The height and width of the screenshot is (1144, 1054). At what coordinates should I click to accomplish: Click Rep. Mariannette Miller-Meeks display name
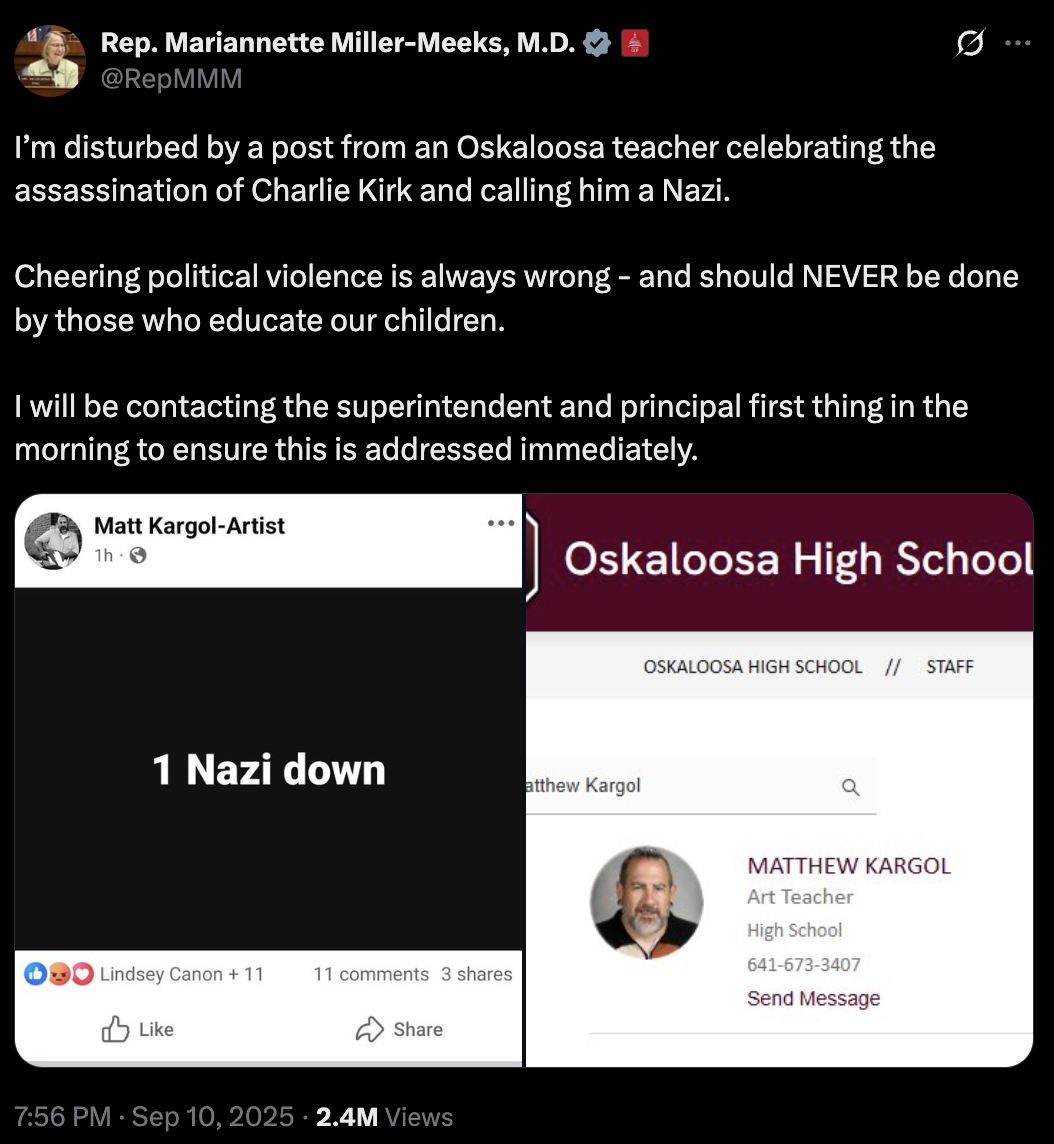(338, 43)
